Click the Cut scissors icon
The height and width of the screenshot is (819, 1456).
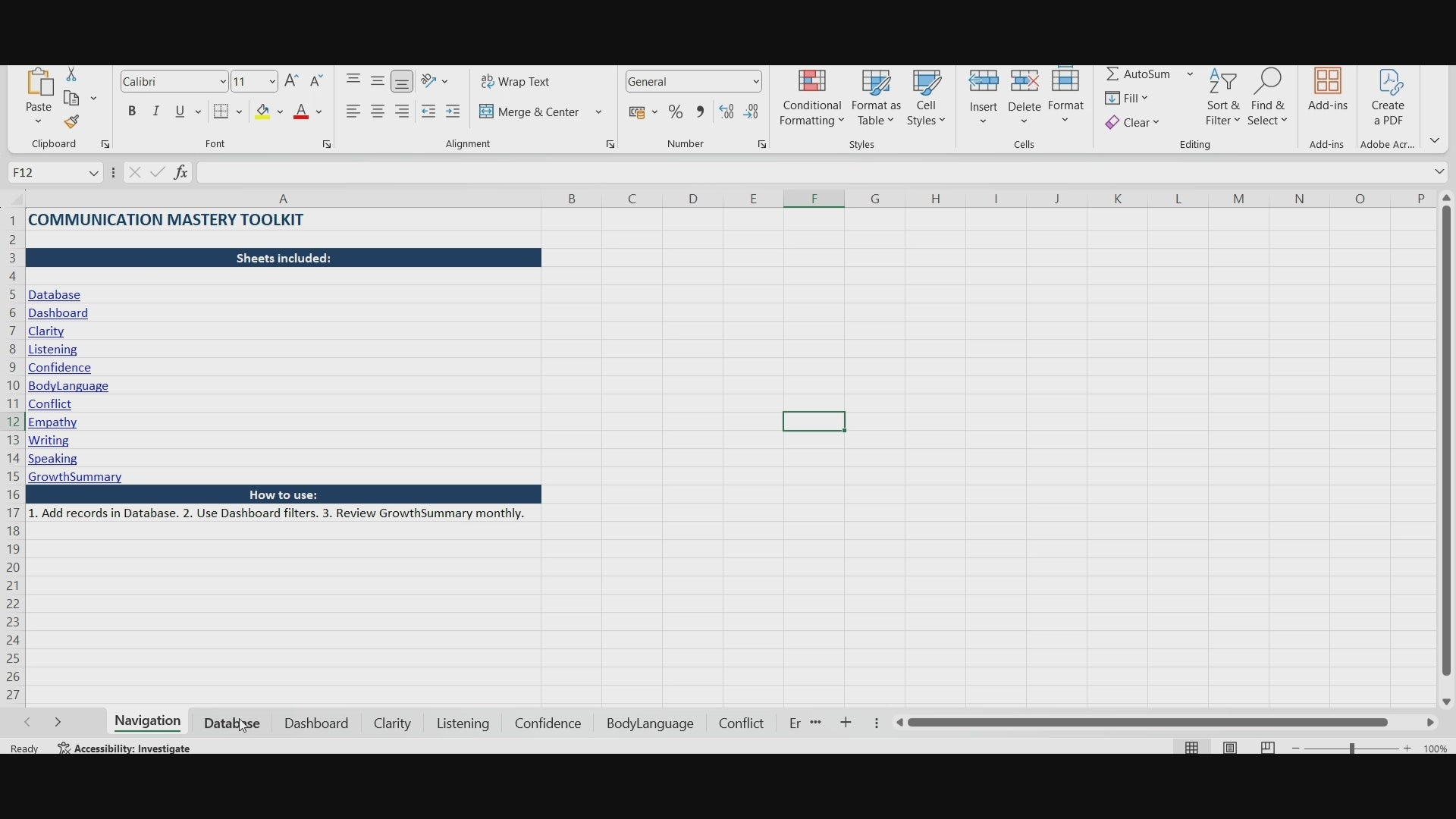click(x=72, y=75)
